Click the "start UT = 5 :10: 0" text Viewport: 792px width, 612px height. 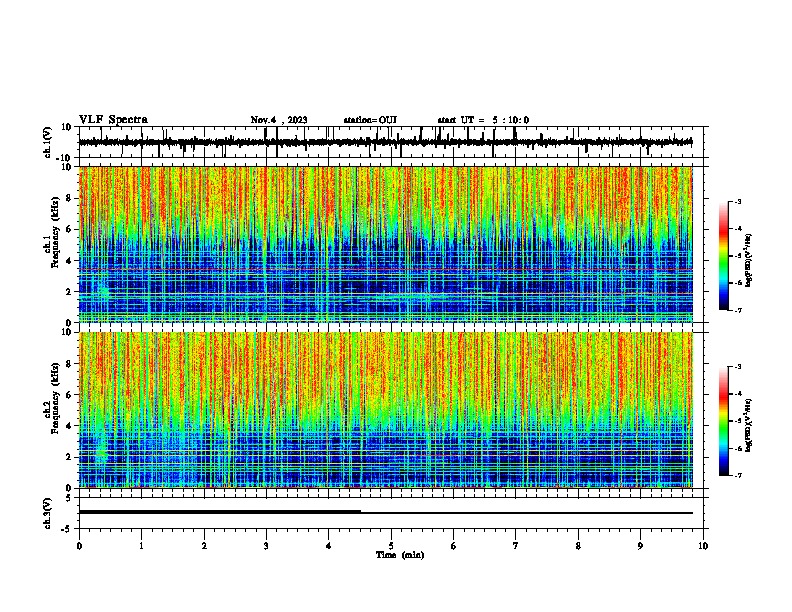pyautogui.click(x=483, y=120)
